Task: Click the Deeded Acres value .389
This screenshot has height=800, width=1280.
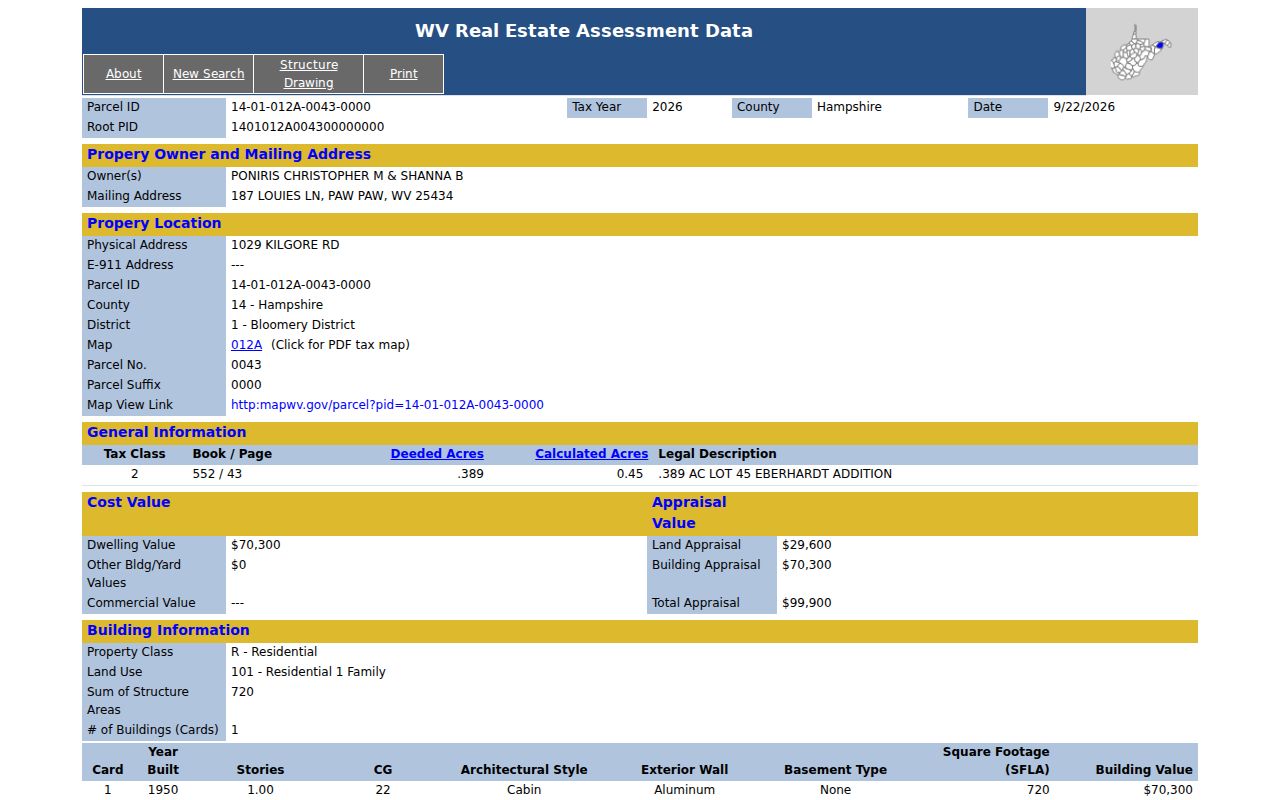Action: pos(470,474)
